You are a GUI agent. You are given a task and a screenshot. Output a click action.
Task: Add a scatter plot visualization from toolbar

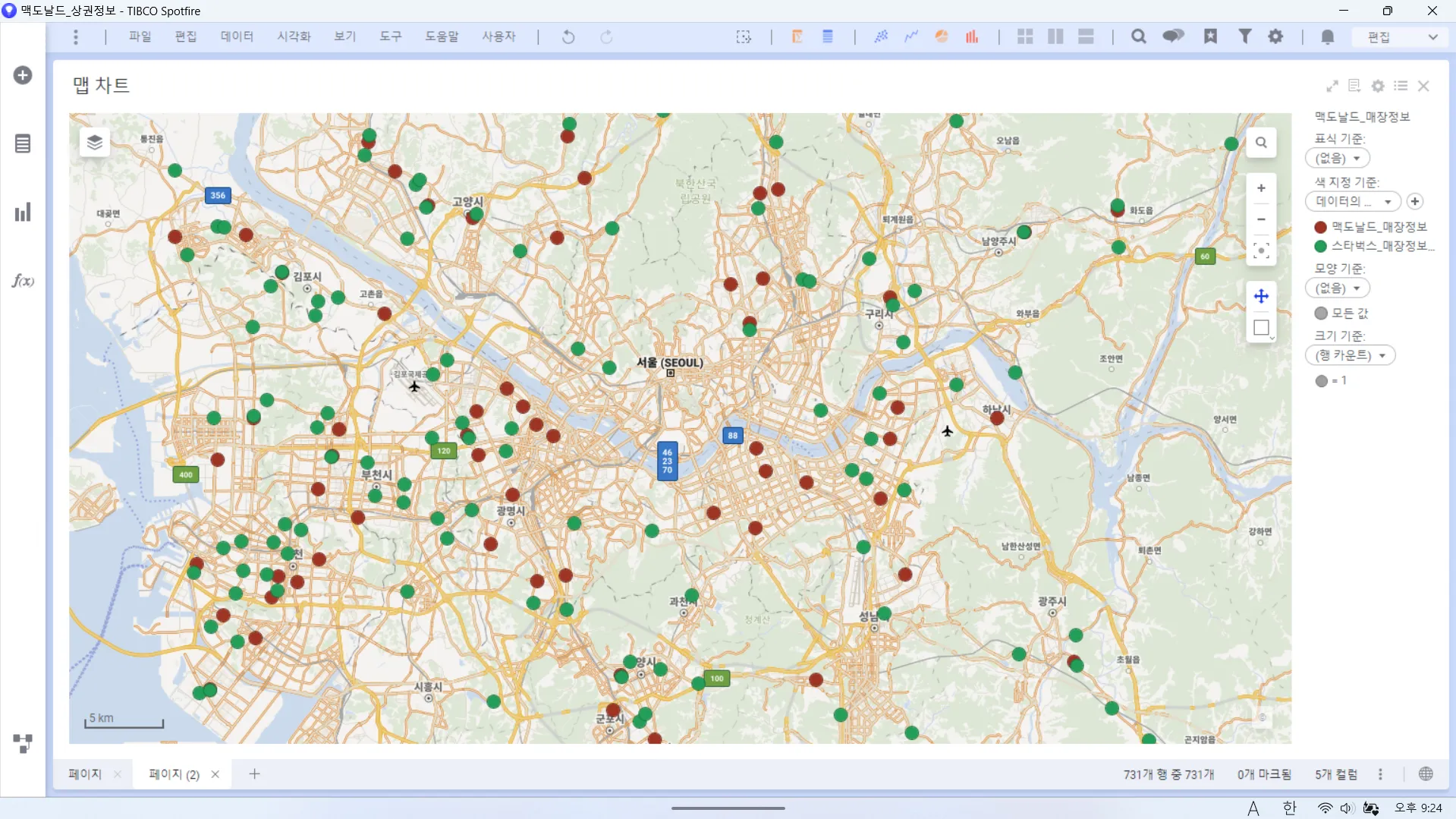tap(881, 36)
